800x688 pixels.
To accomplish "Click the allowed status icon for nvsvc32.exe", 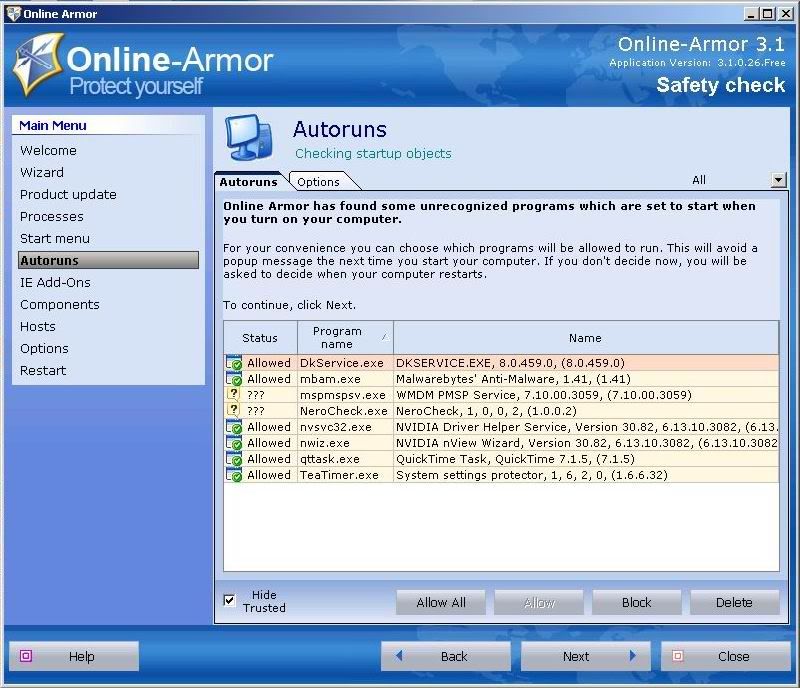I will [x=234, y=427].
